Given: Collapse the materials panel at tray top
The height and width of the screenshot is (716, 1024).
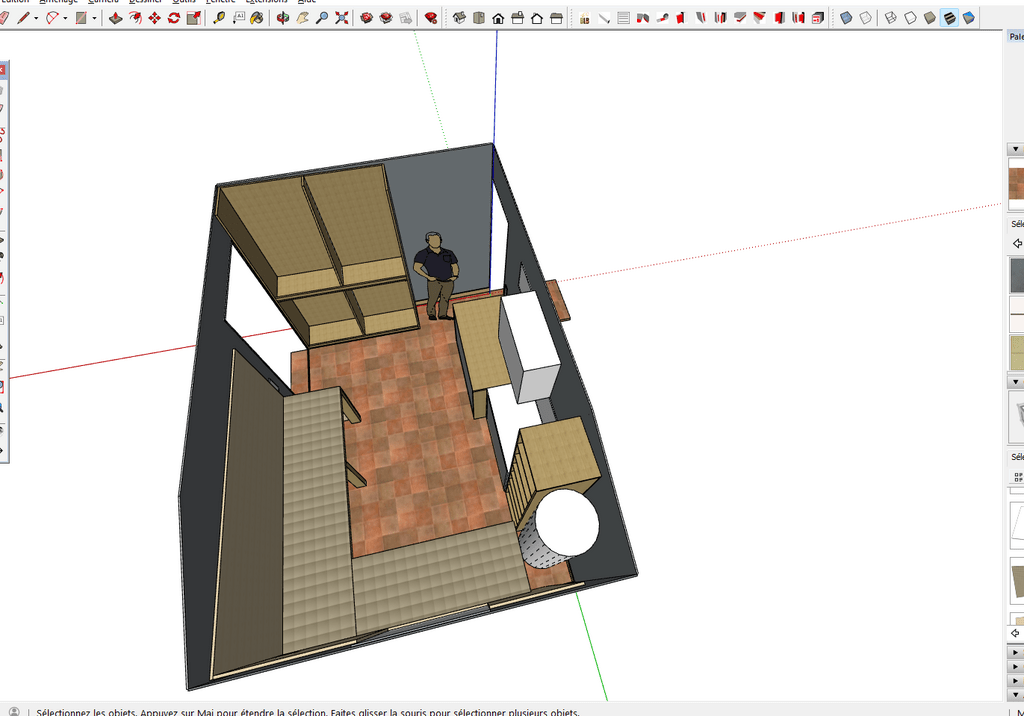Looking at the screenshot, I should tap(1016, 150).
